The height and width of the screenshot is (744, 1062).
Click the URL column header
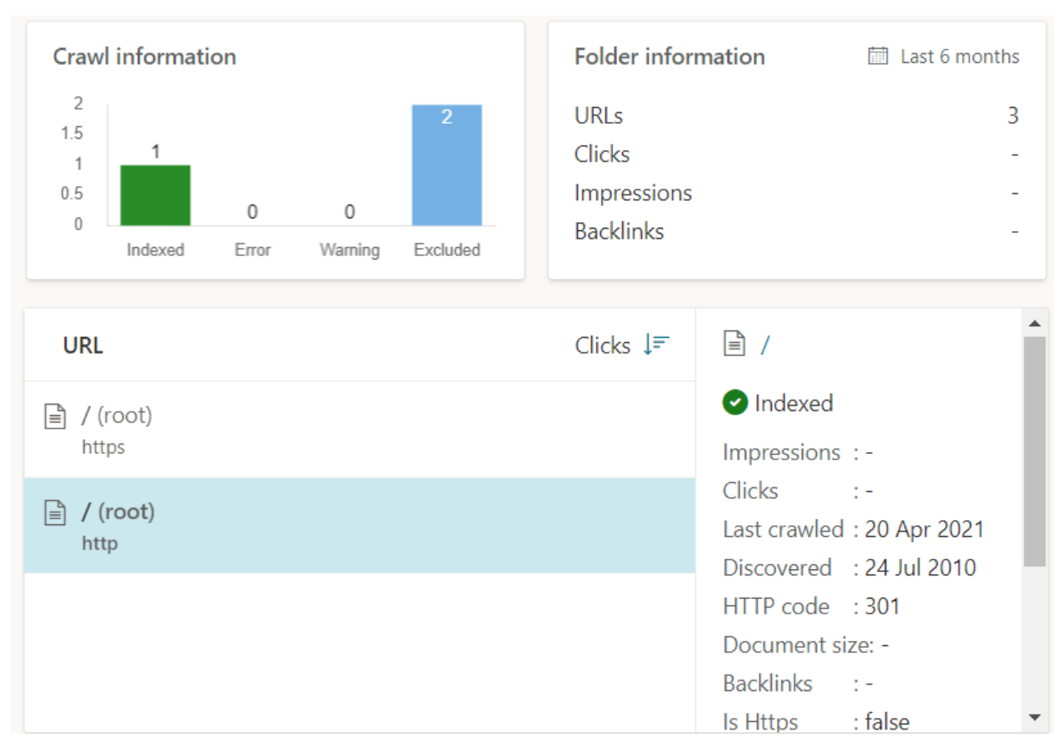83,346
